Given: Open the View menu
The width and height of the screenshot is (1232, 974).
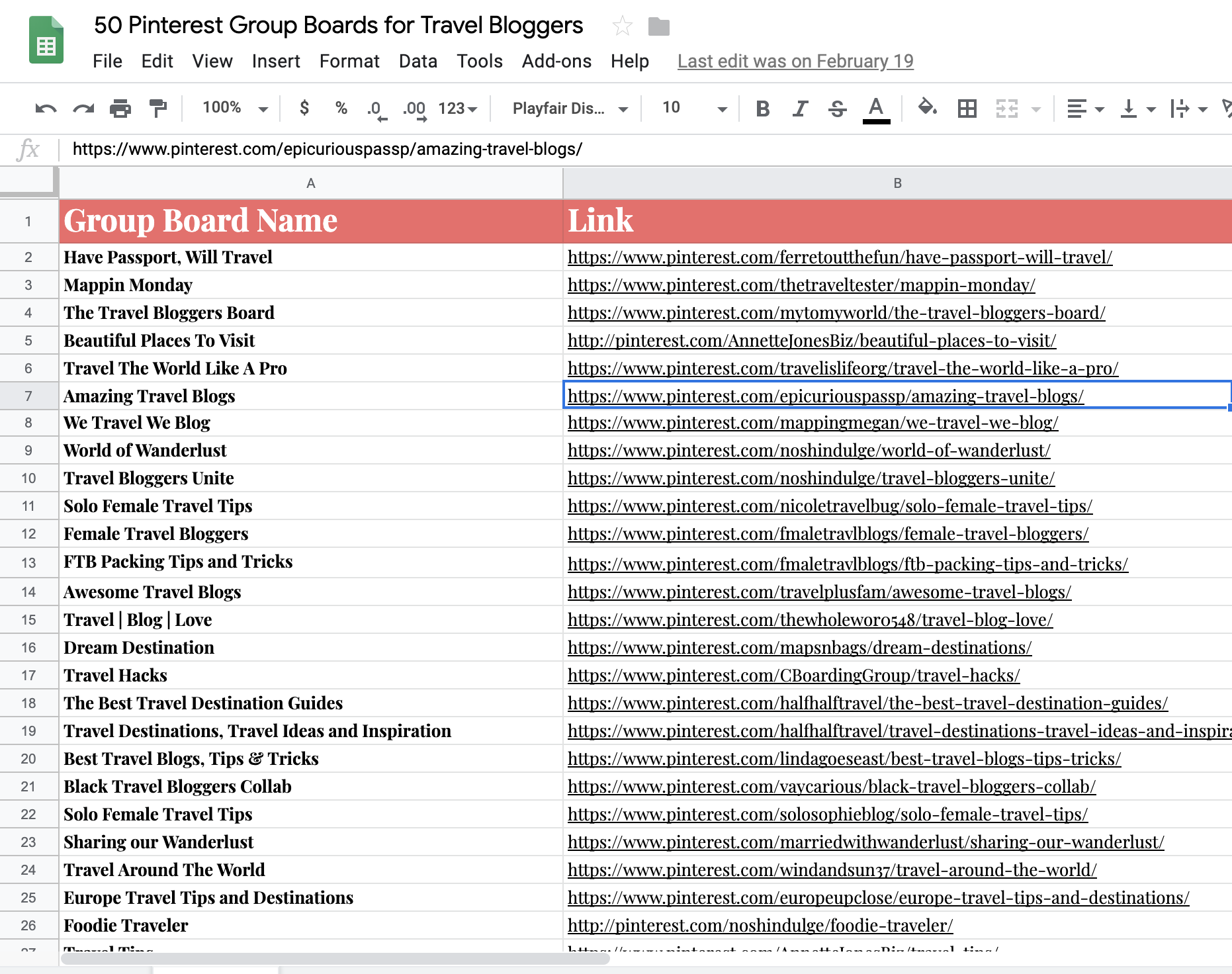Looking at the screenshot, I should coord(212,61).
